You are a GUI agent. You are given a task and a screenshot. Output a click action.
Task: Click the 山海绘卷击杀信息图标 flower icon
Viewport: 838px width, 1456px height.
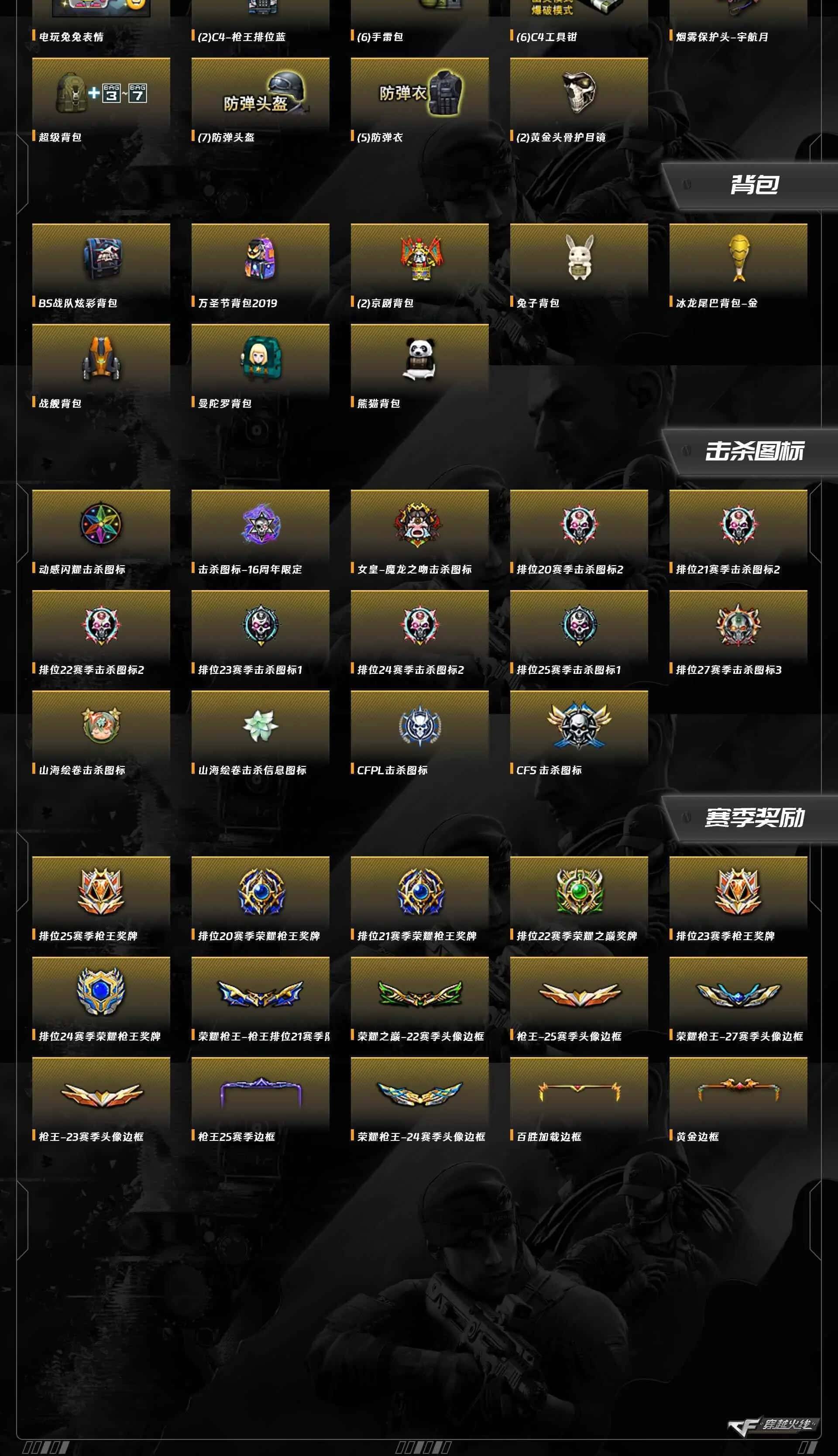pos(260,725)
